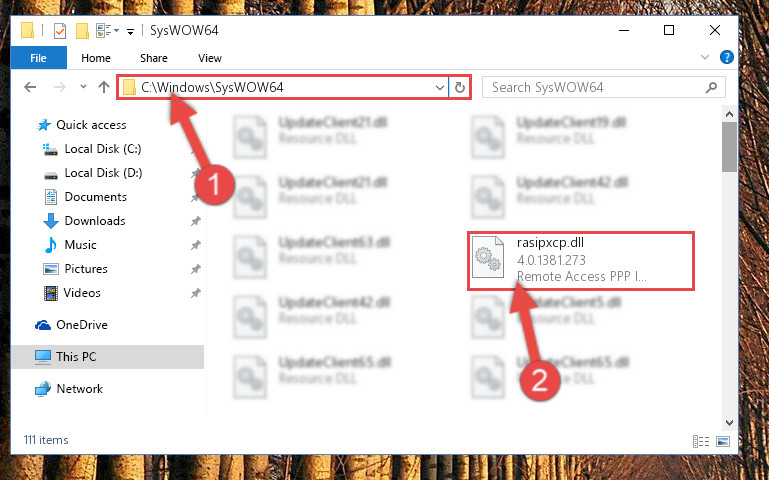Expand the address bar history dropdown
769x480 pixels.
[439, 87]
